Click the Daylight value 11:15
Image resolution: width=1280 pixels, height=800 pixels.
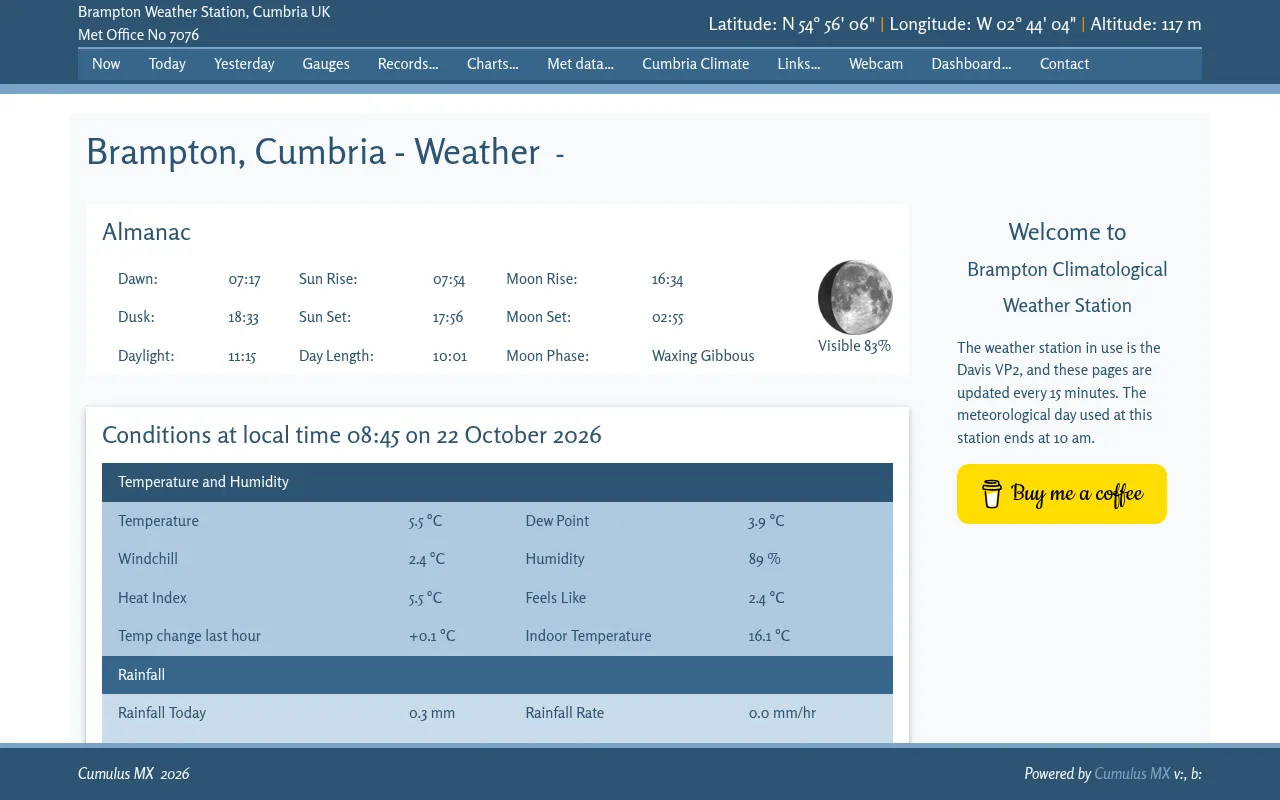point(242,356)
